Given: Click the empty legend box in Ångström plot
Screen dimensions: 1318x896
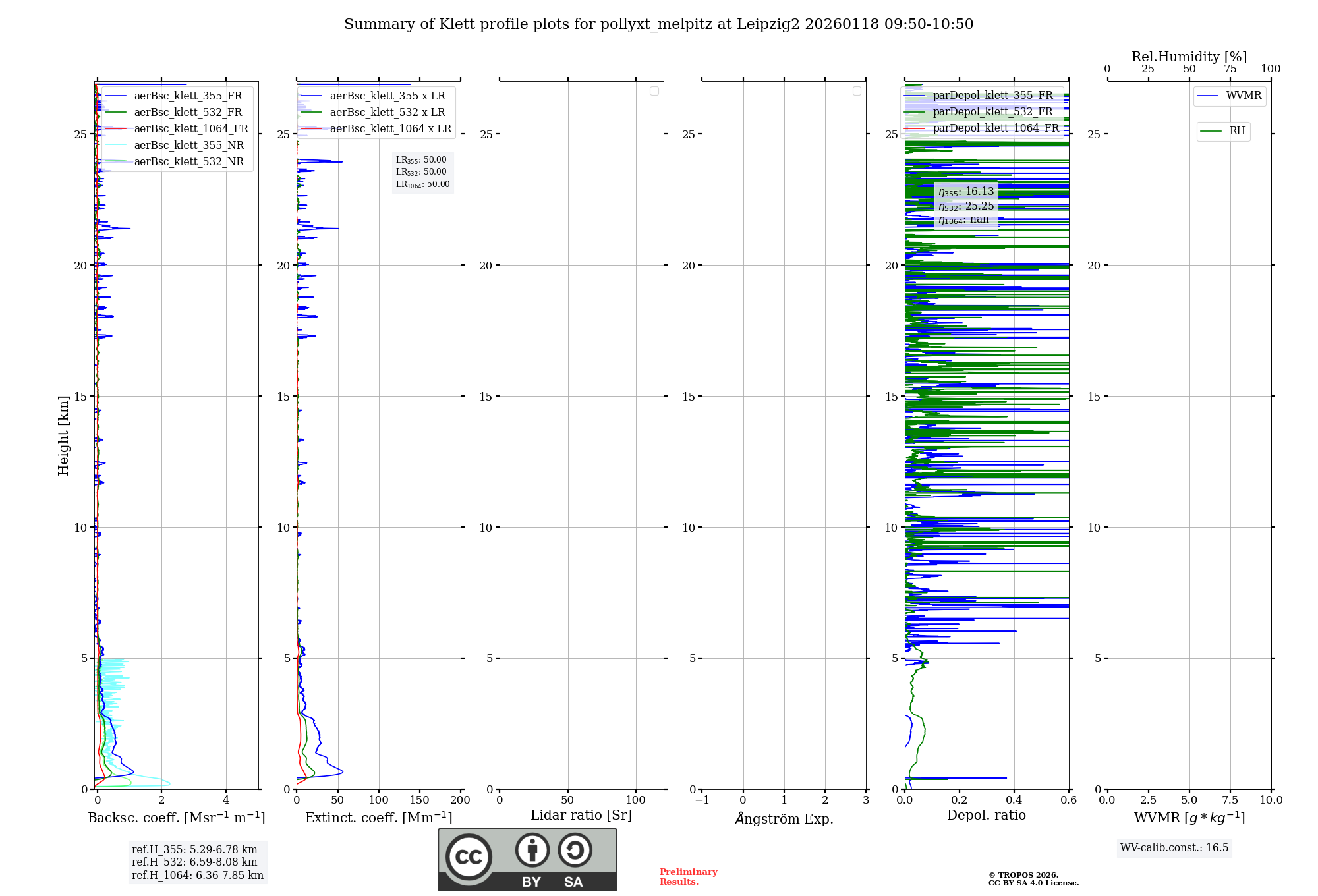Looking at the screenshot, I should point(857,91).
